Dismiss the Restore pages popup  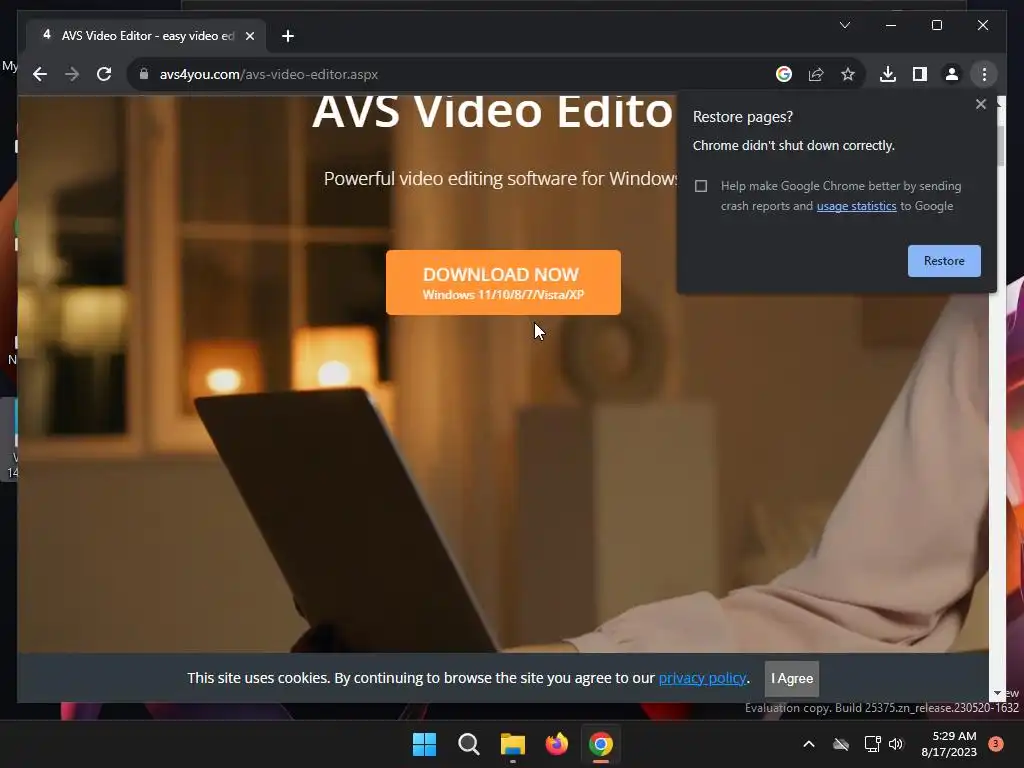pyautogui.click(x=980, y=104)
